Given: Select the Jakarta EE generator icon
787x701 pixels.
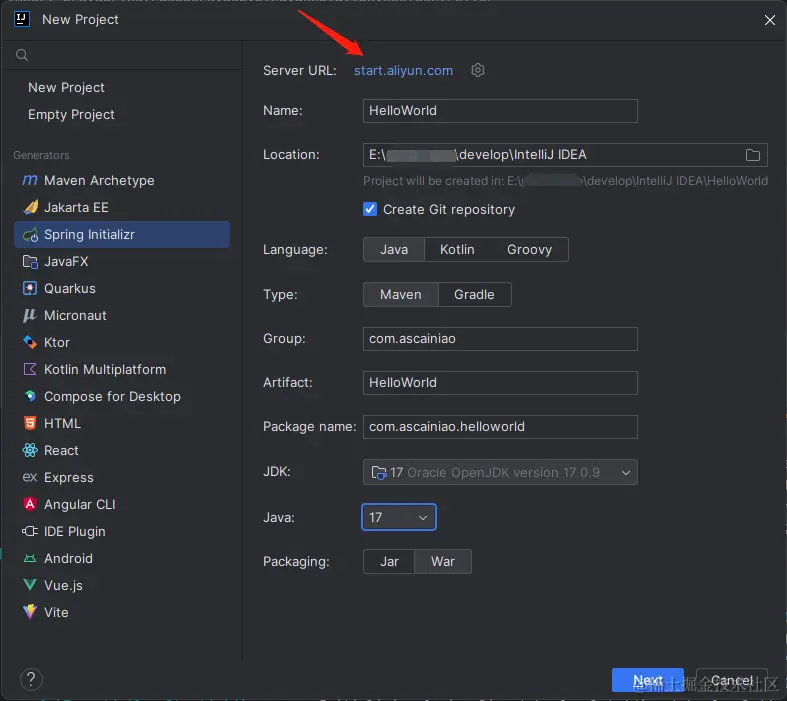Looking at the screenshot, I should click(30, 207).
